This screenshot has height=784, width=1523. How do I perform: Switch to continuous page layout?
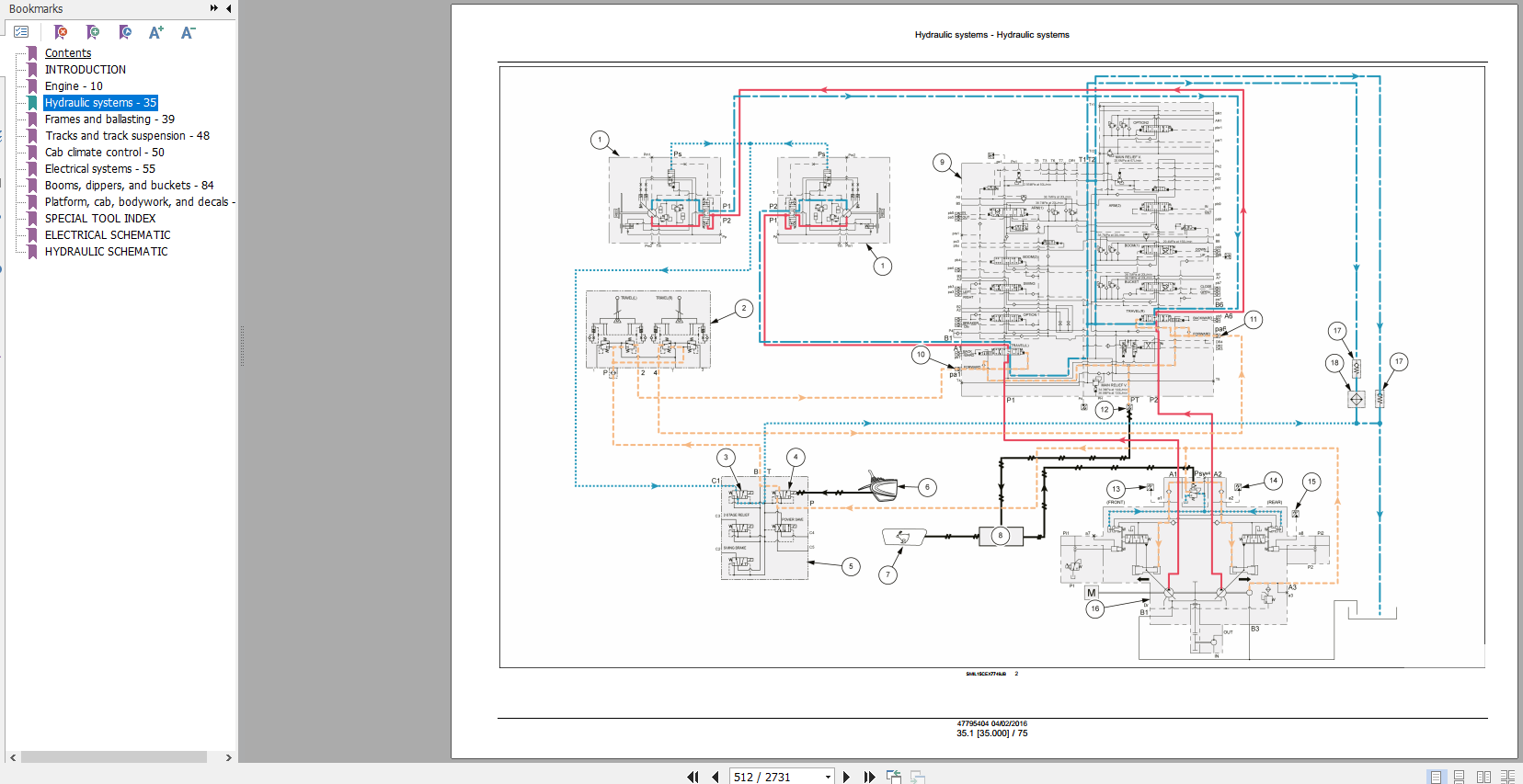[x=1459, y=777]
